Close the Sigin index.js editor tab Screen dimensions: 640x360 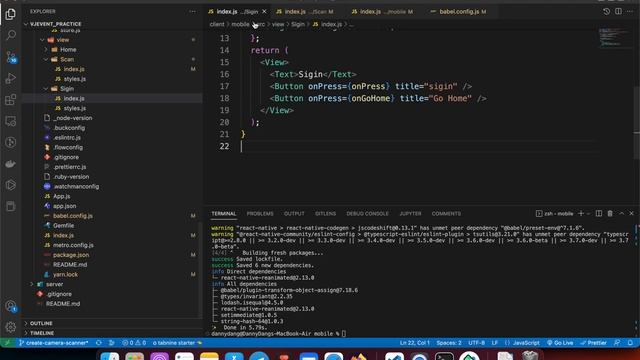pyautogui.click(x=264, y=11)
